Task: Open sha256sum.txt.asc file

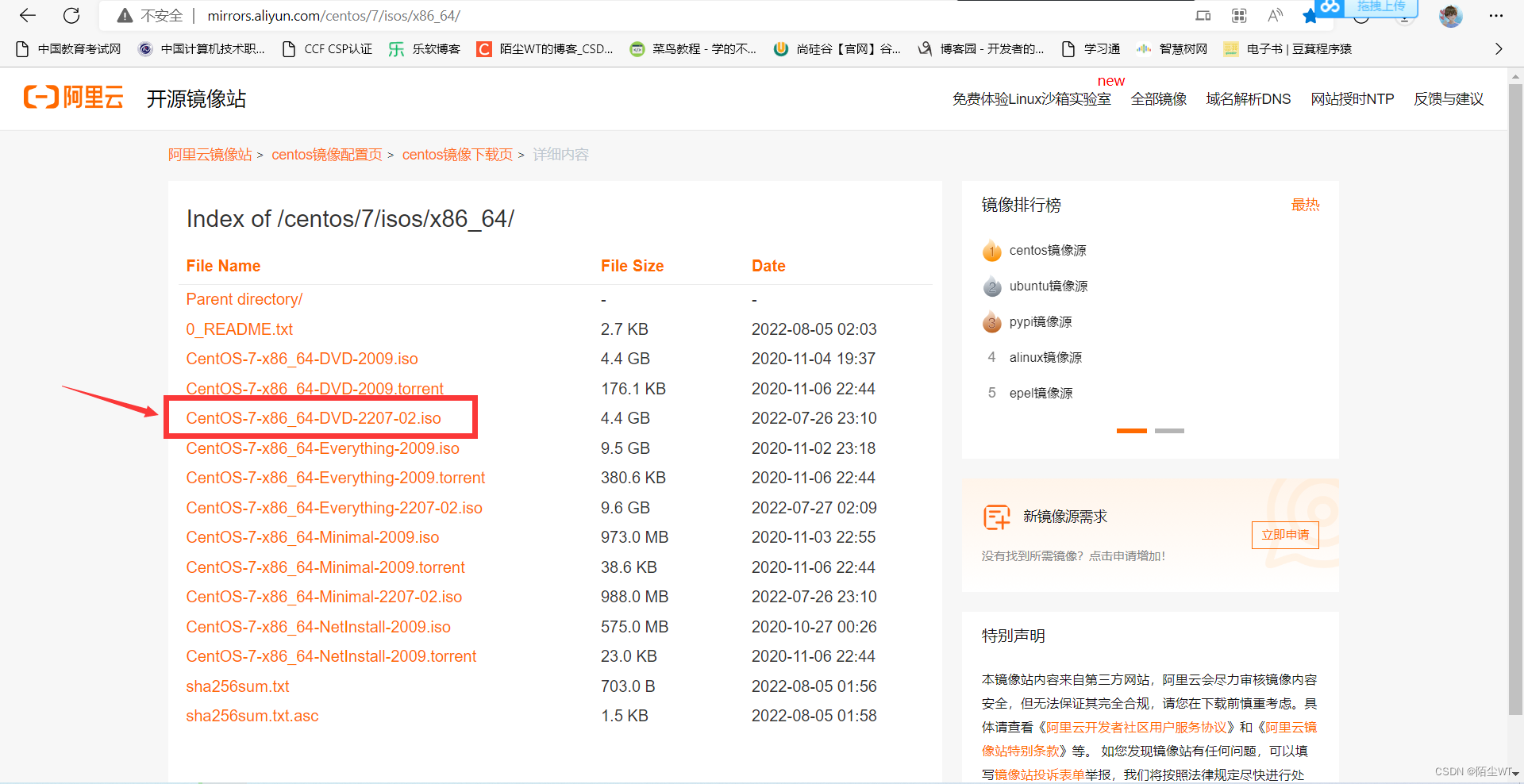Action: (x=252, y=716)
